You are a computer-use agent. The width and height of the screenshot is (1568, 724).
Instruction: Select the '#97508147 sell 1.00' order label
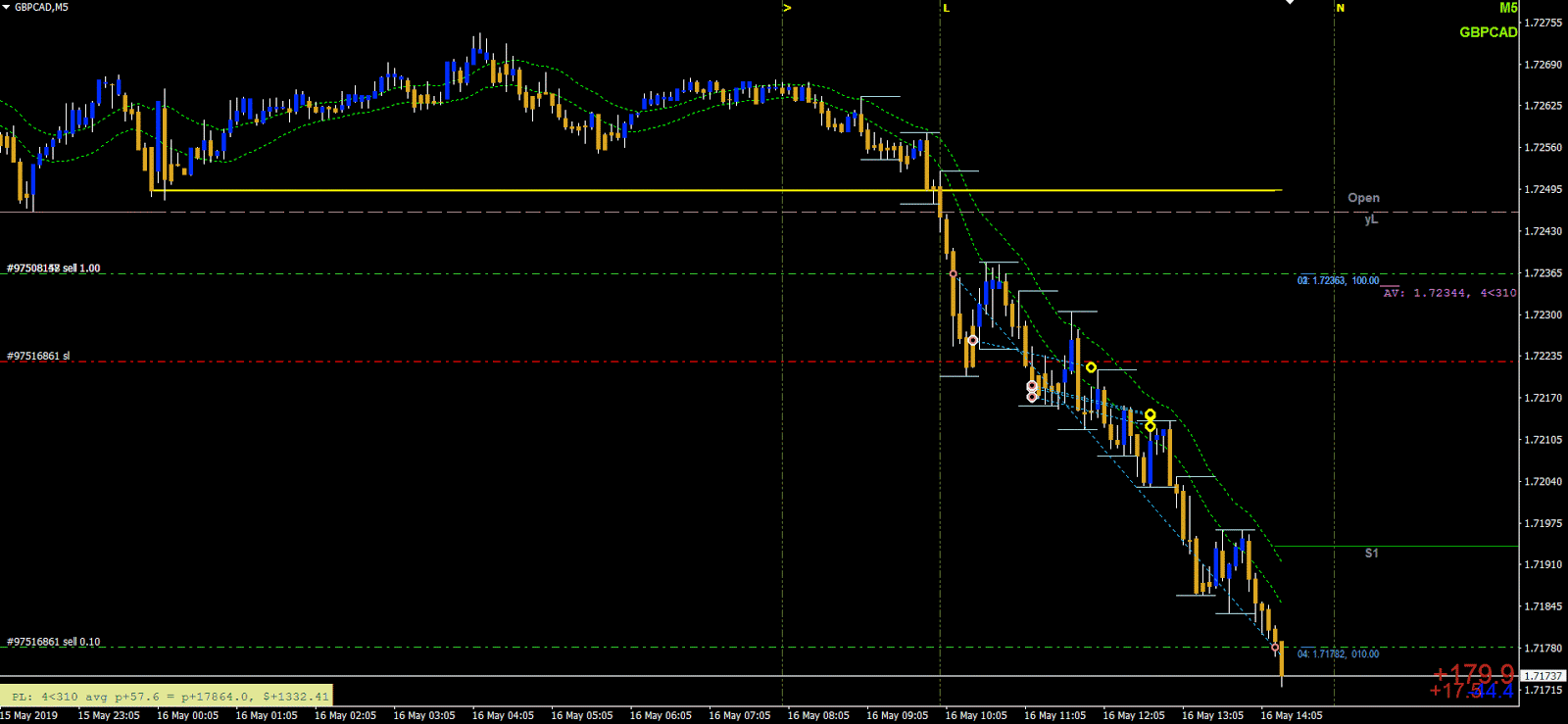pos(53,268)
